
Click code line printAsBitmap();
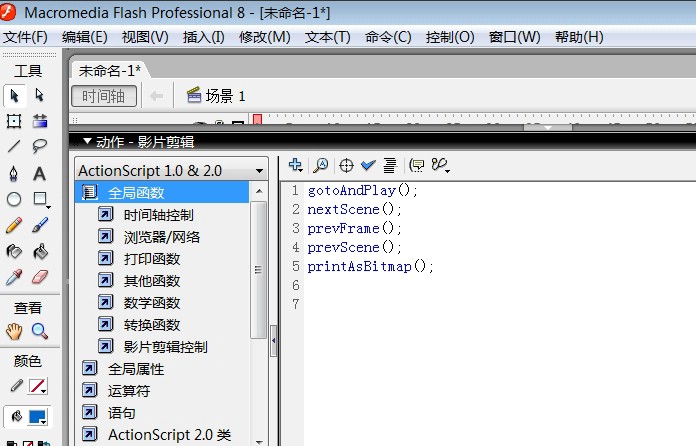pos(370,266)
